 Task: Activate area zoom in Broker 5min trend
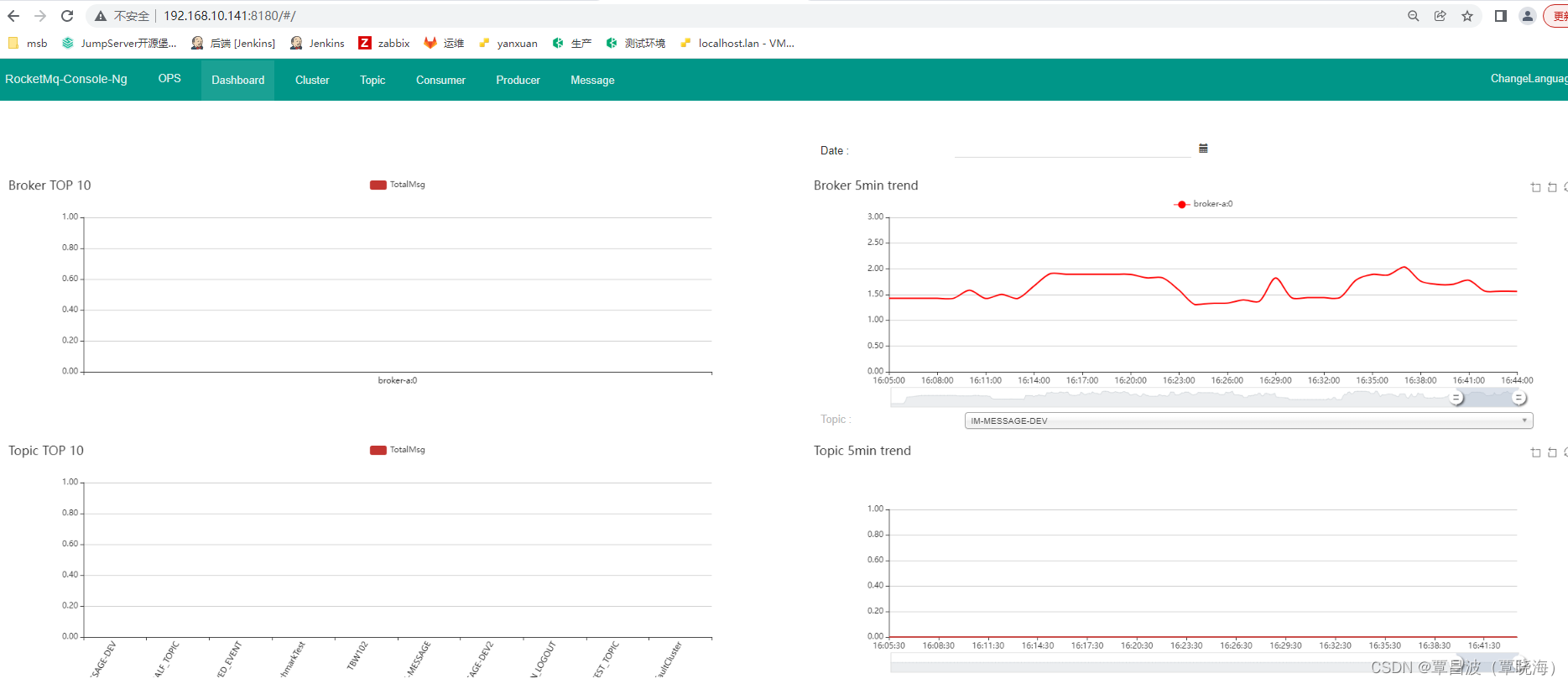pos(1535,187)
